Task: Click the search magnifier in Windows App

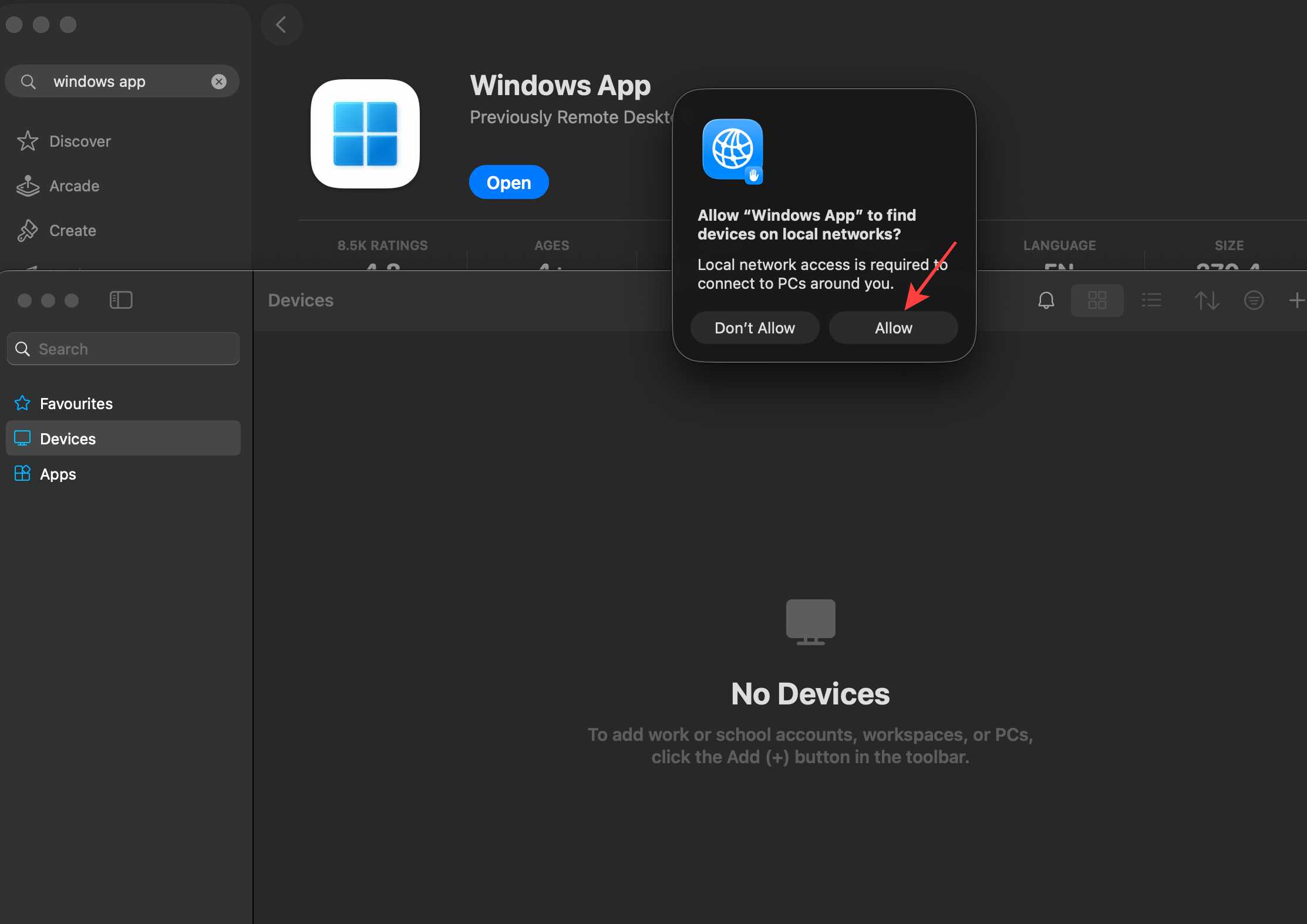Action: 22,349
